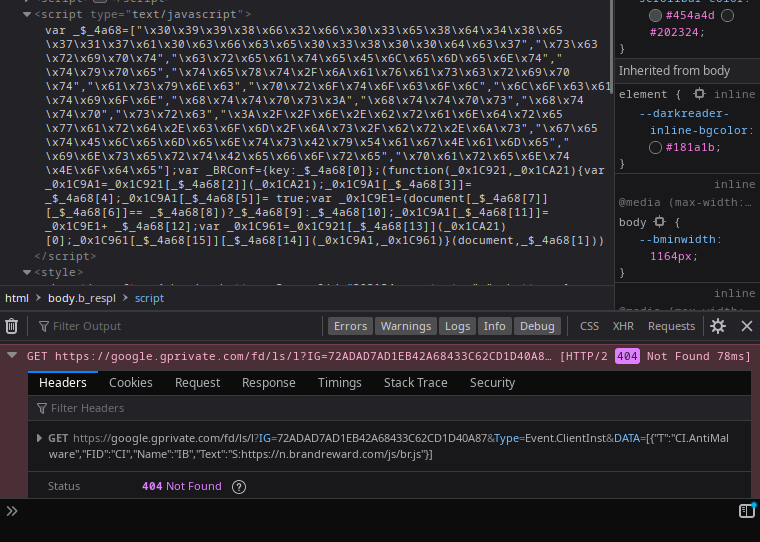Viewport: 760px width, 542px height.
Task: Click the Inherited from body header
Action: [687, 71]
